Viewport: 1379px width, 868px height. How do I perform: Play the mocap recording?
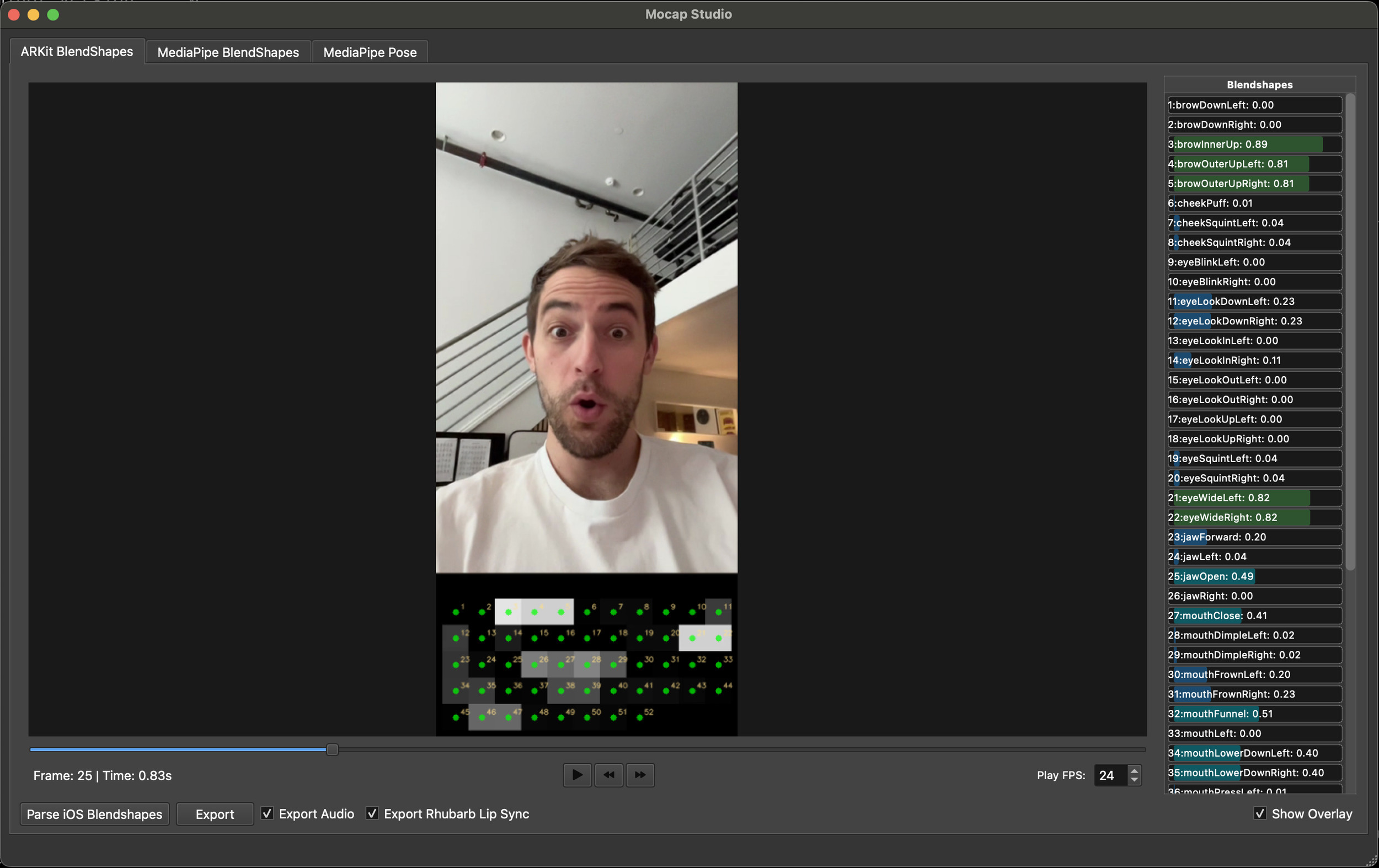click(576, 775)
